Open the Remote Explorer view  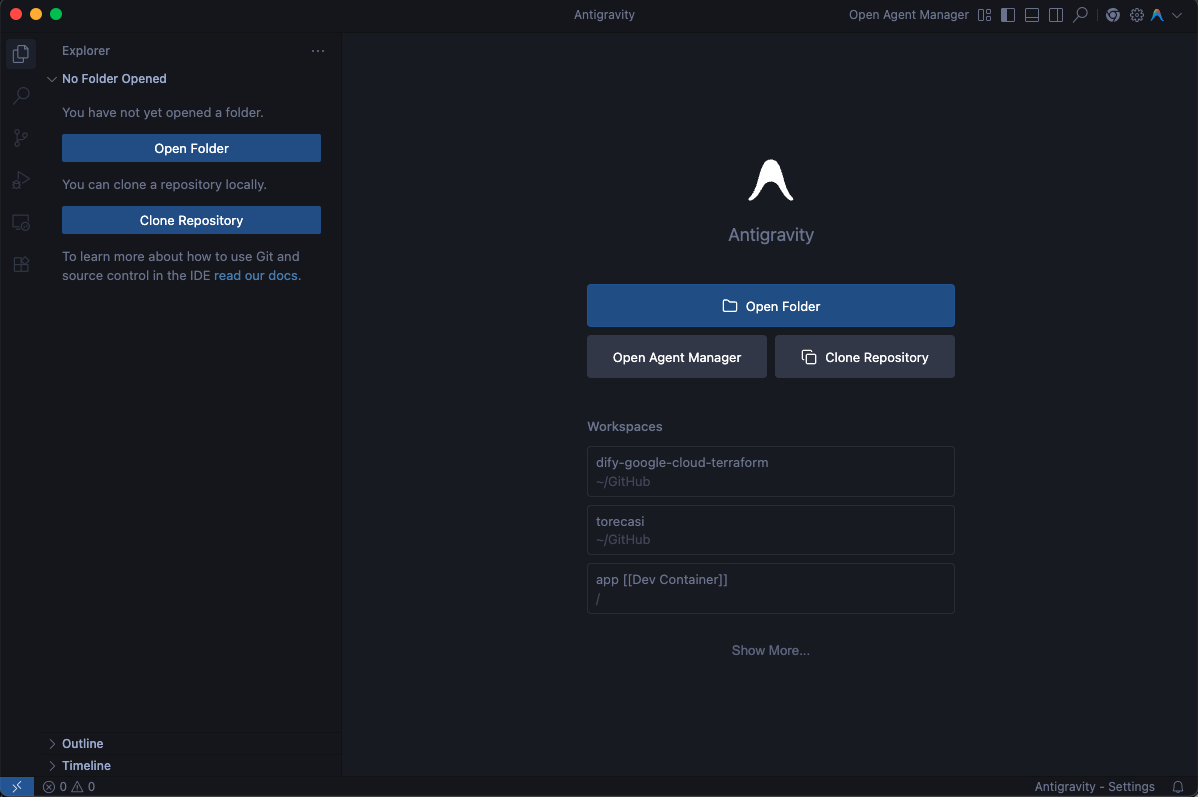pos(20,222)
